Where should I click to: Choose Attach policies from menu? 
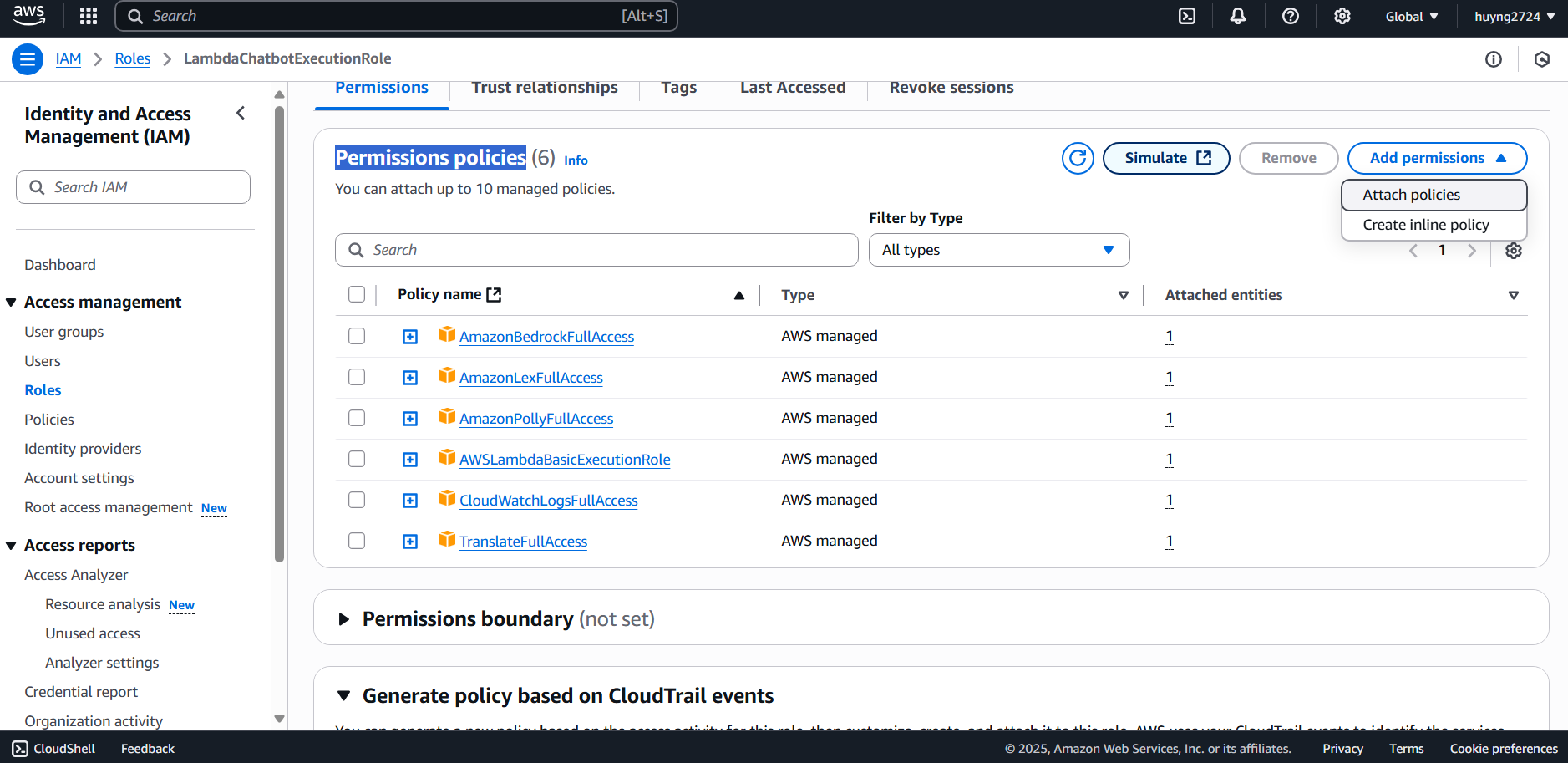coord(1434,195)
